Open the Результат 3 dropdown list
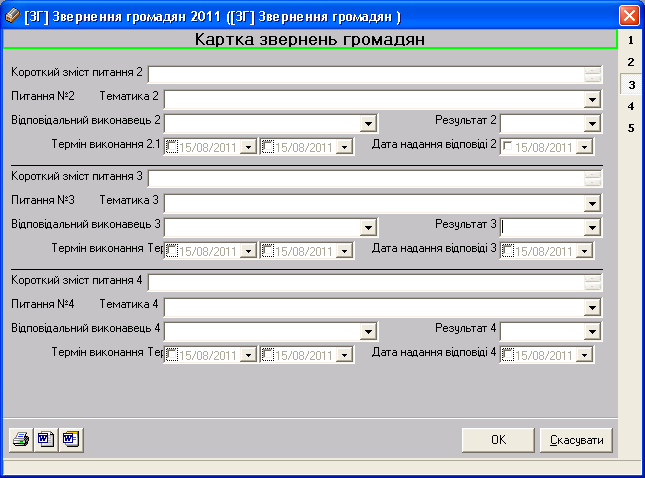This screenshot has height=478, width=645. pos(592,227)
